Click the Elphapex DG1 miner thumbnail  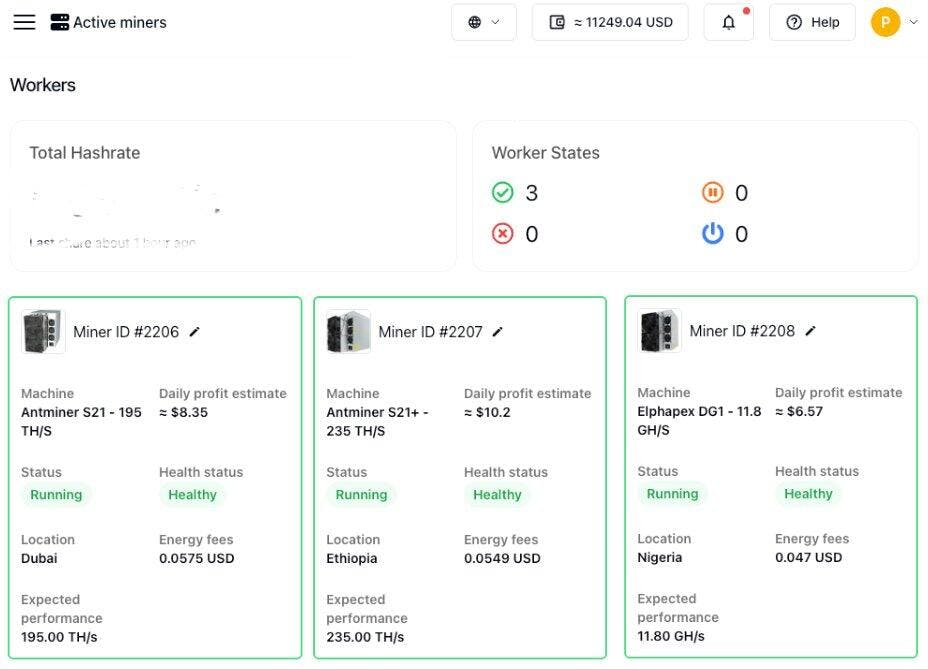660,331
